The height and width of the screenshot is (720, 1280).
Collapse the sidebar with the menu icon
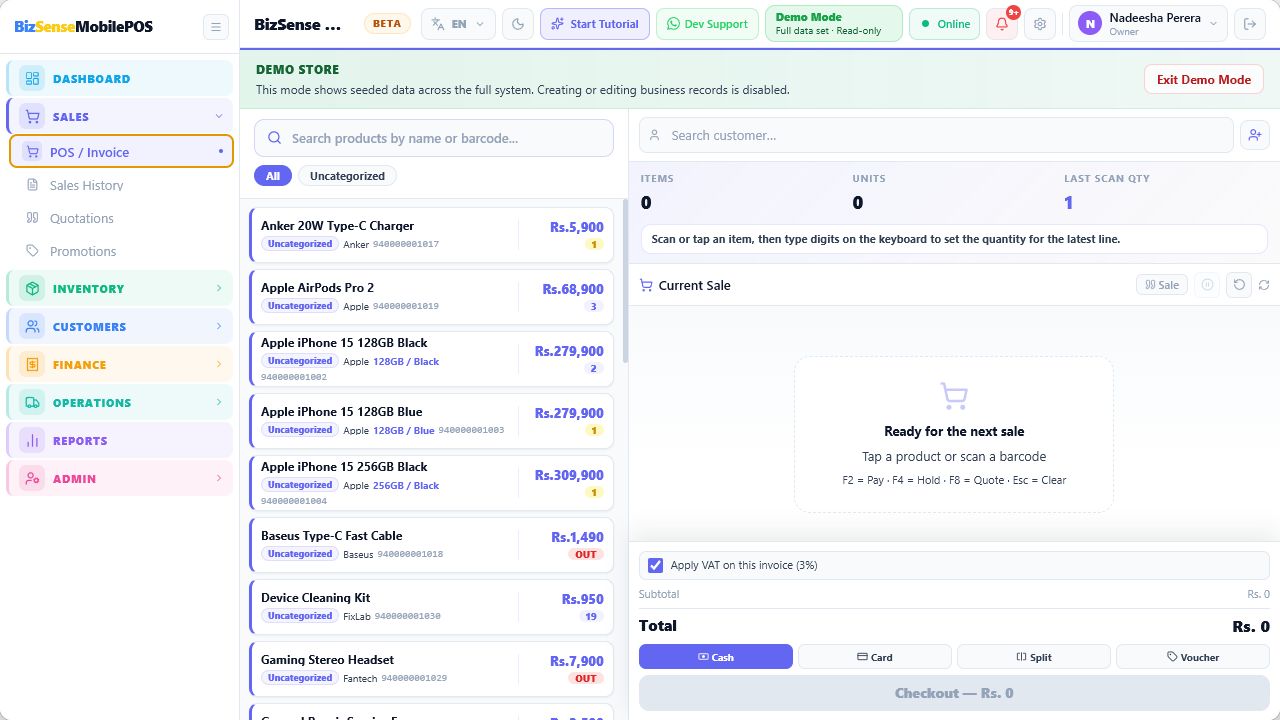click(215, 27)
